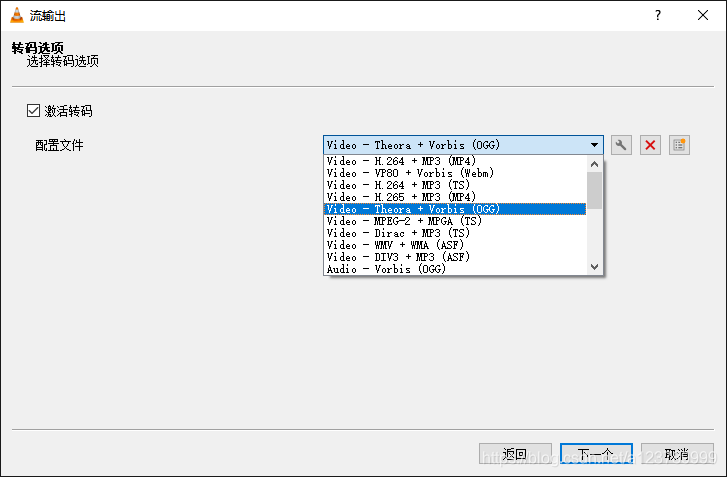The image size is (727, 477).
Task: Choose Video - H.265 + MP3 (MP4)
Action: (x=455, y=197)
